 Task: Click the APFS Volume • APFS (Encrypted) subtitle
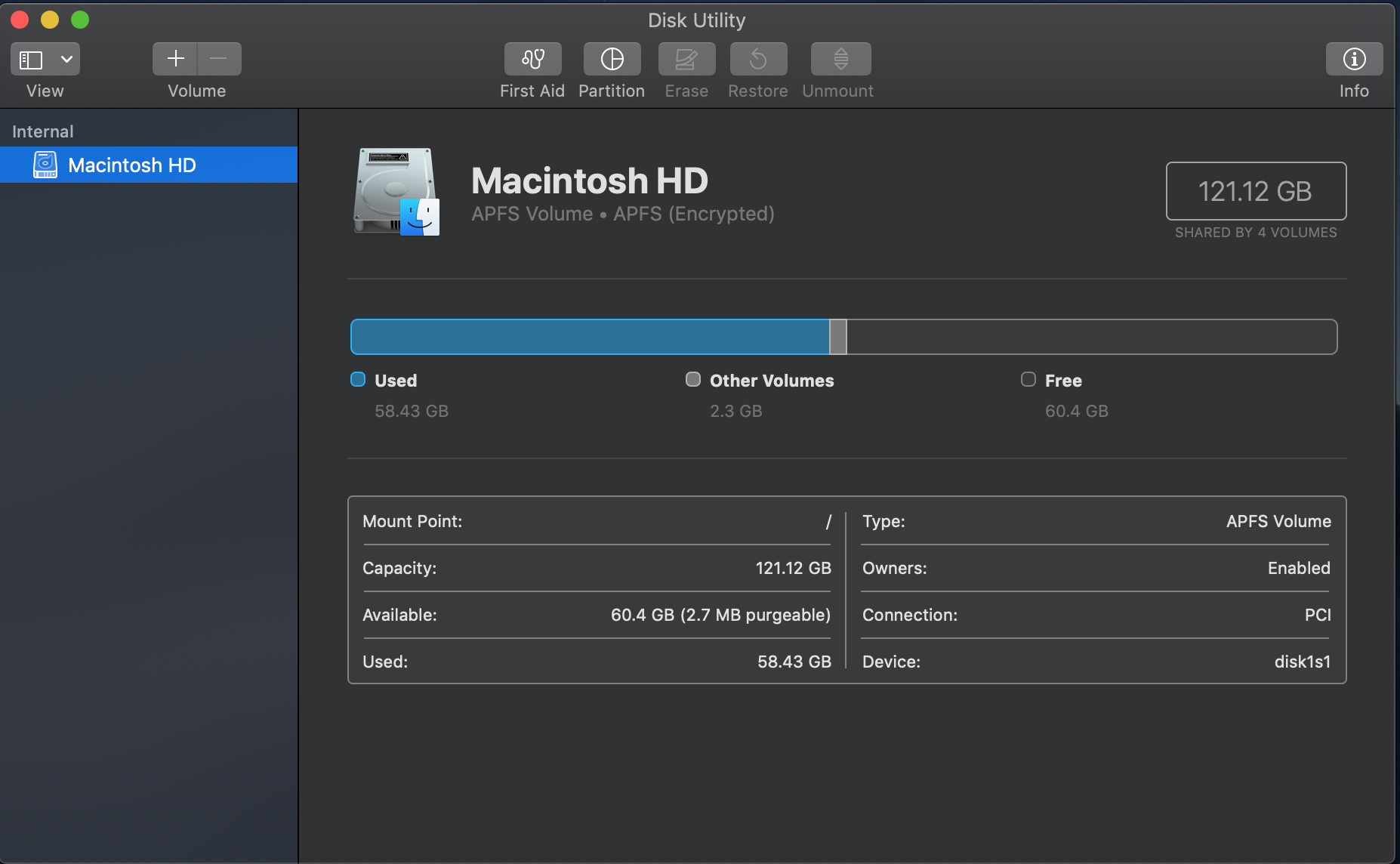(623, 214)
